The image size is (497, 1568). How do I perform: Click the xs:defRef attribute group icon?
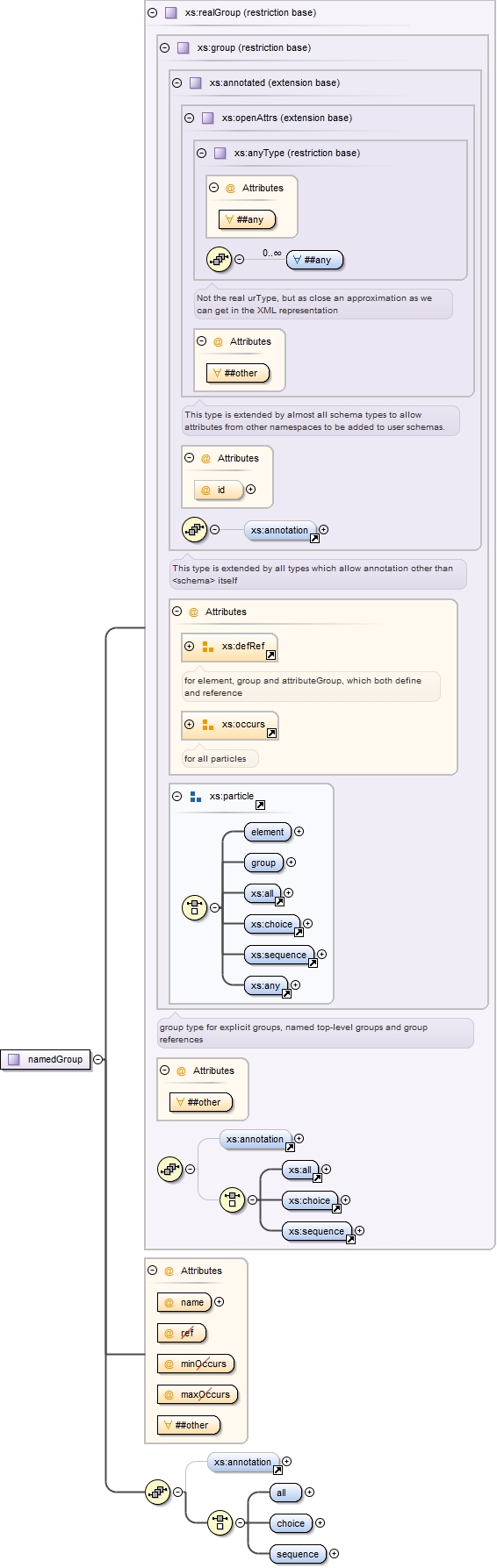(x=208, y=647)
